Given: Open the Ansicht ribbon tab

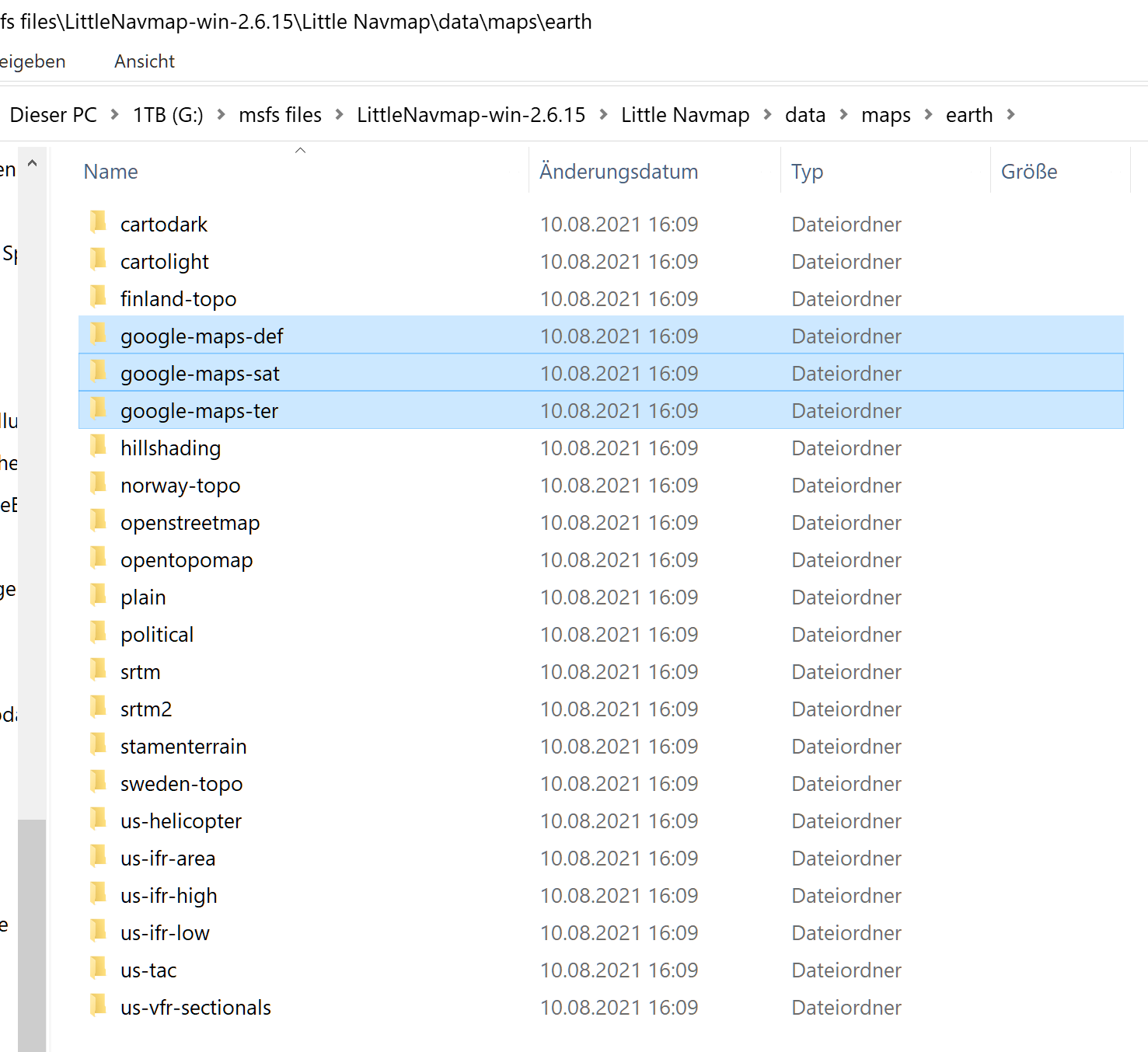Looking at the screenshot, I should click(x=145, y=61).
